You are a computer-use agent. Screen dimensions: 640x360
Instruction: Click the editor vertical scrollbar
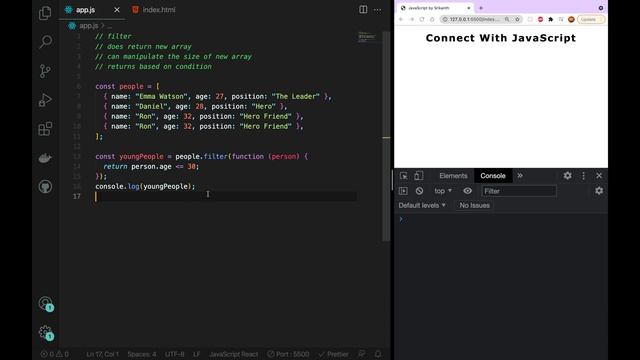click(386, 136)
